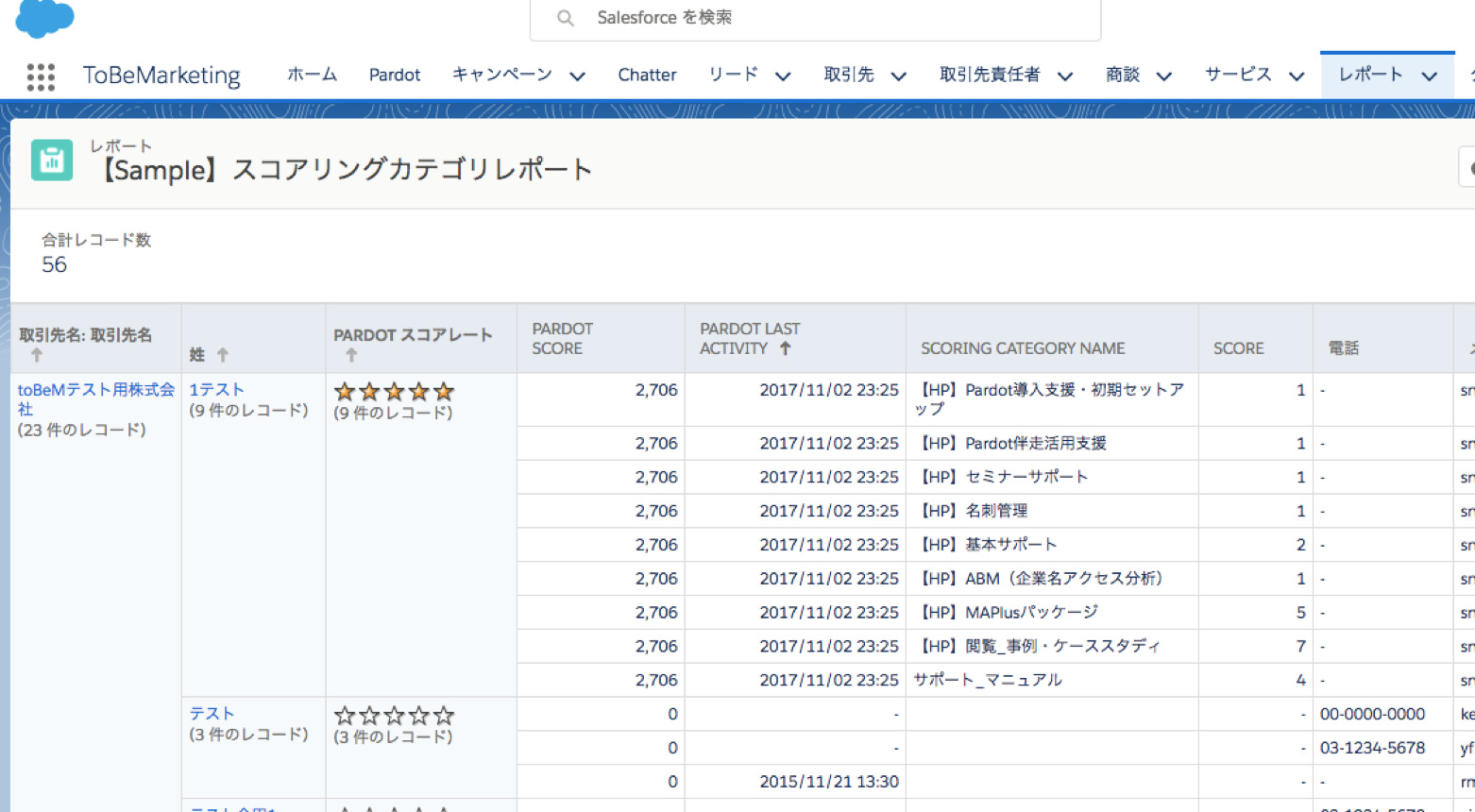Click phone number 03-1234-5678
This screenshot has width=1475, height=812.
[x=1372, y=748]
